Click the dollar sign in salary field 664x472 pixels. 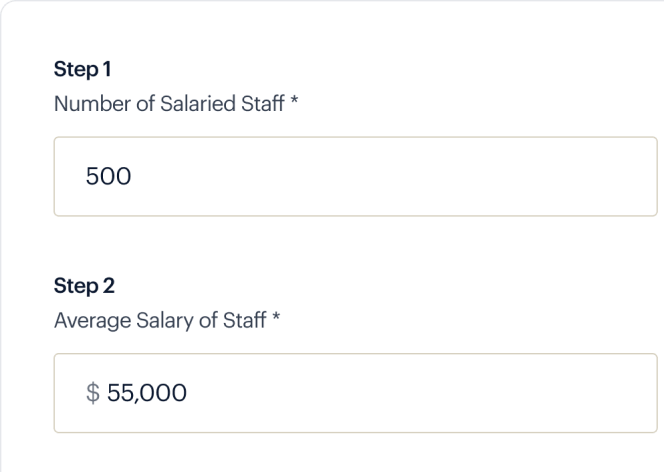click(93, 393)
